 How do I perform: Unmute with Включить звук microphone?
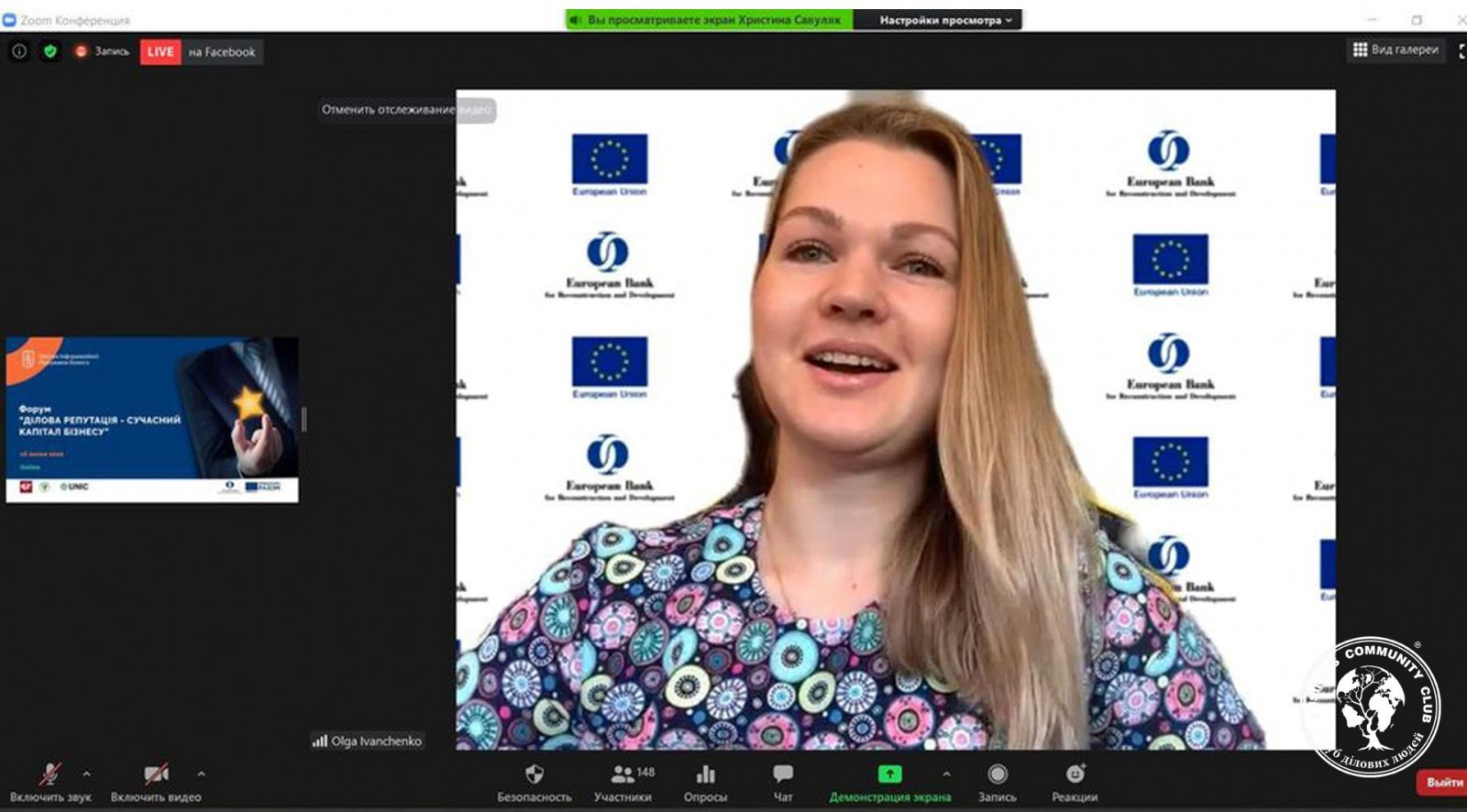pyautogui.click(x=50, y=784)
